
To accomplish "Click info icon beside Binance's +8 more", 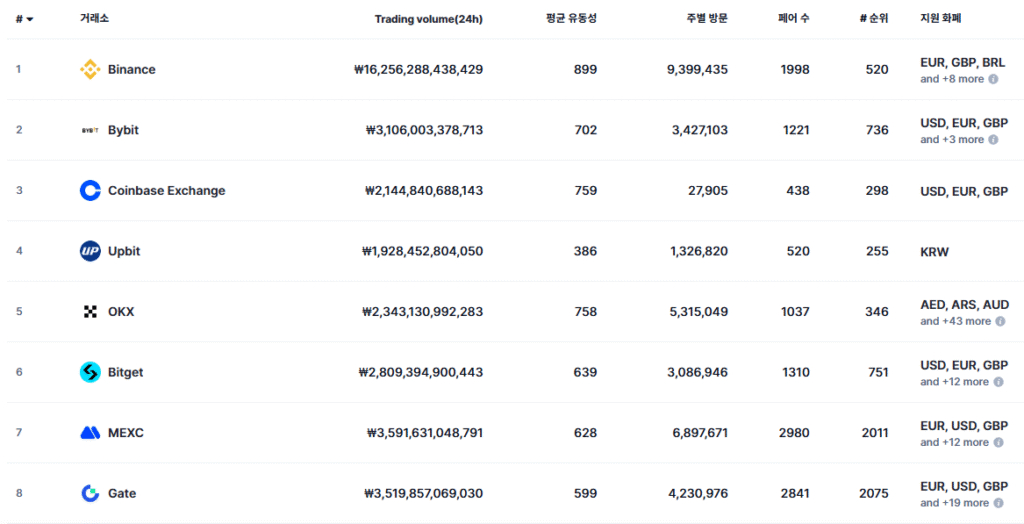I will click(993, 79).
